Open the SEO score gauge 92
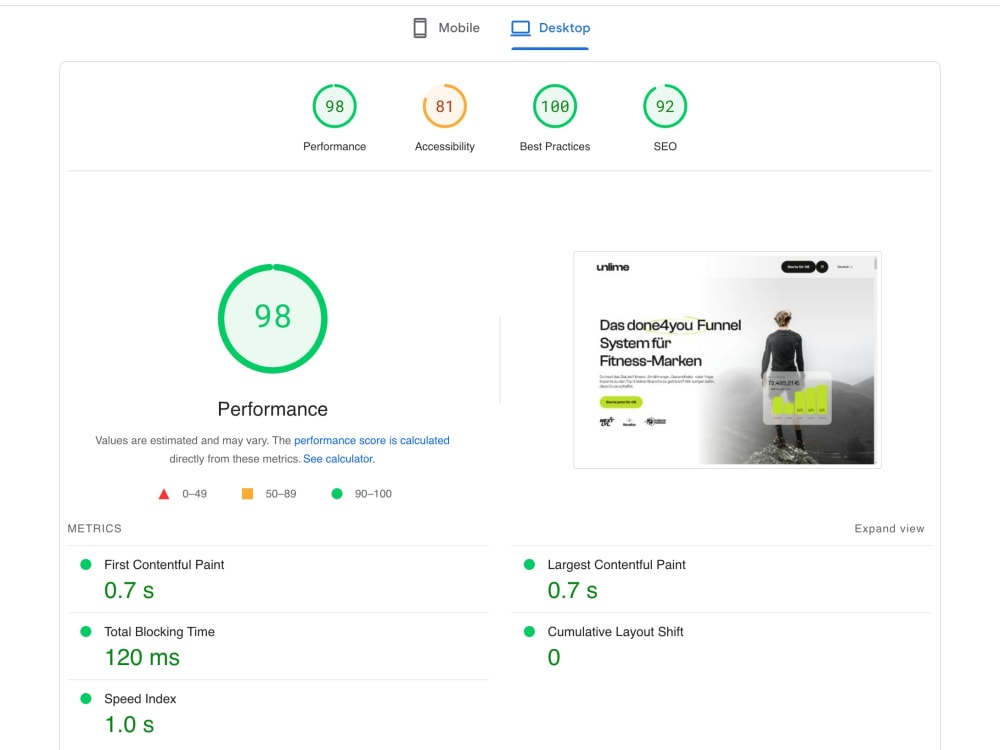1000x750 pixels. point(665,106)
